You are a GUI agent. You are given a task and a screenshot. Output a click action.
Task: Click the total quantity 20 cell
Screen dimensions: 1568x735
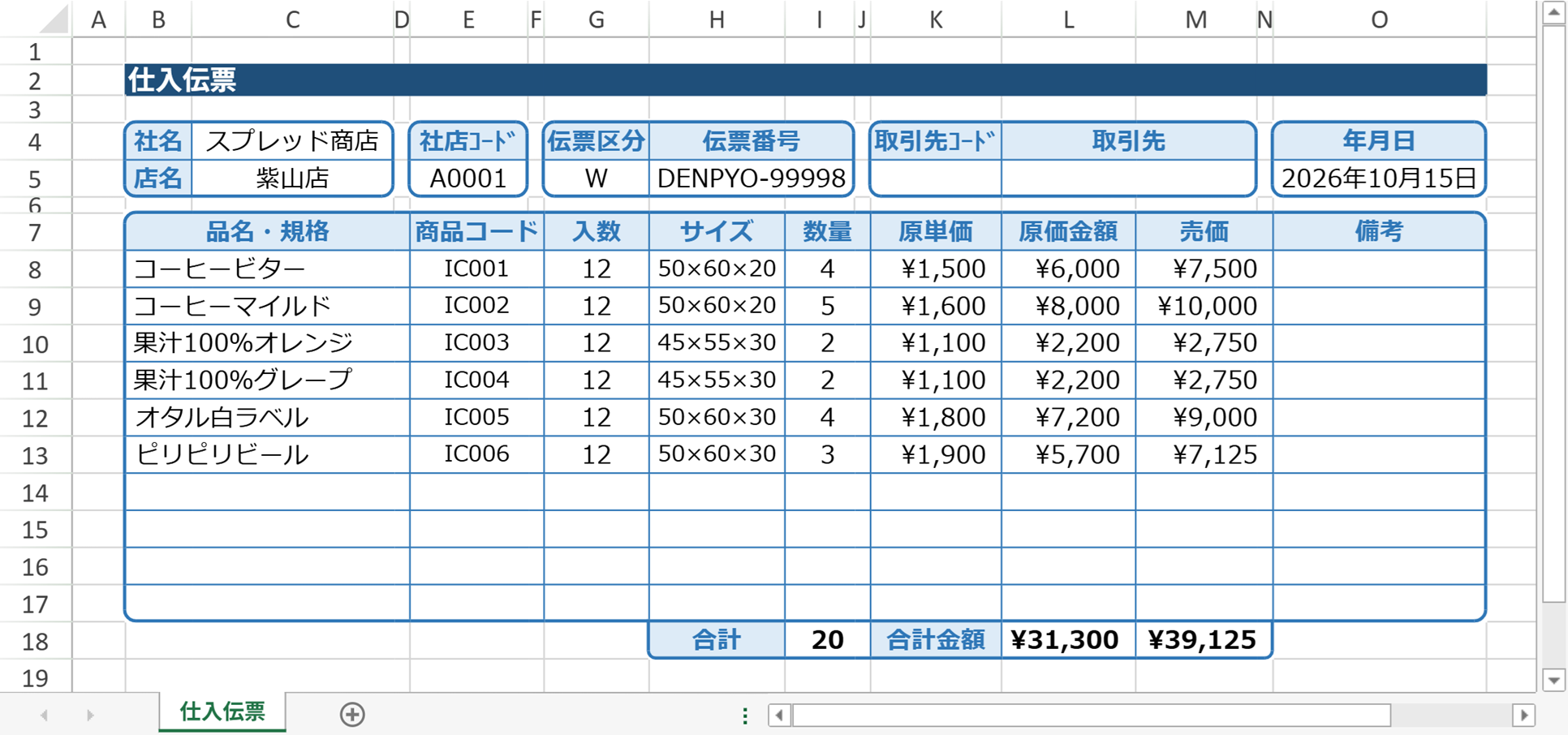click(x=828, y=640)
